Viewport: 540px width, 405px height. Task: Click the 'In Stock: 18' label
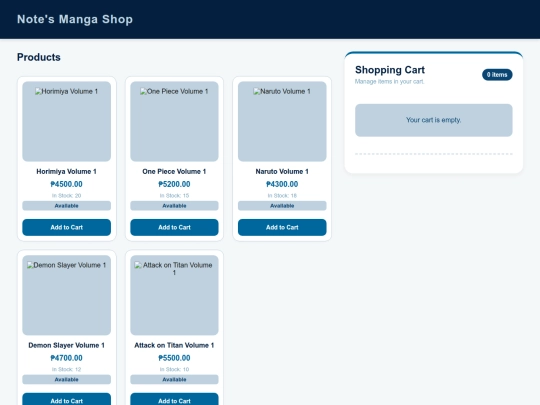click(x=282, y=196)
